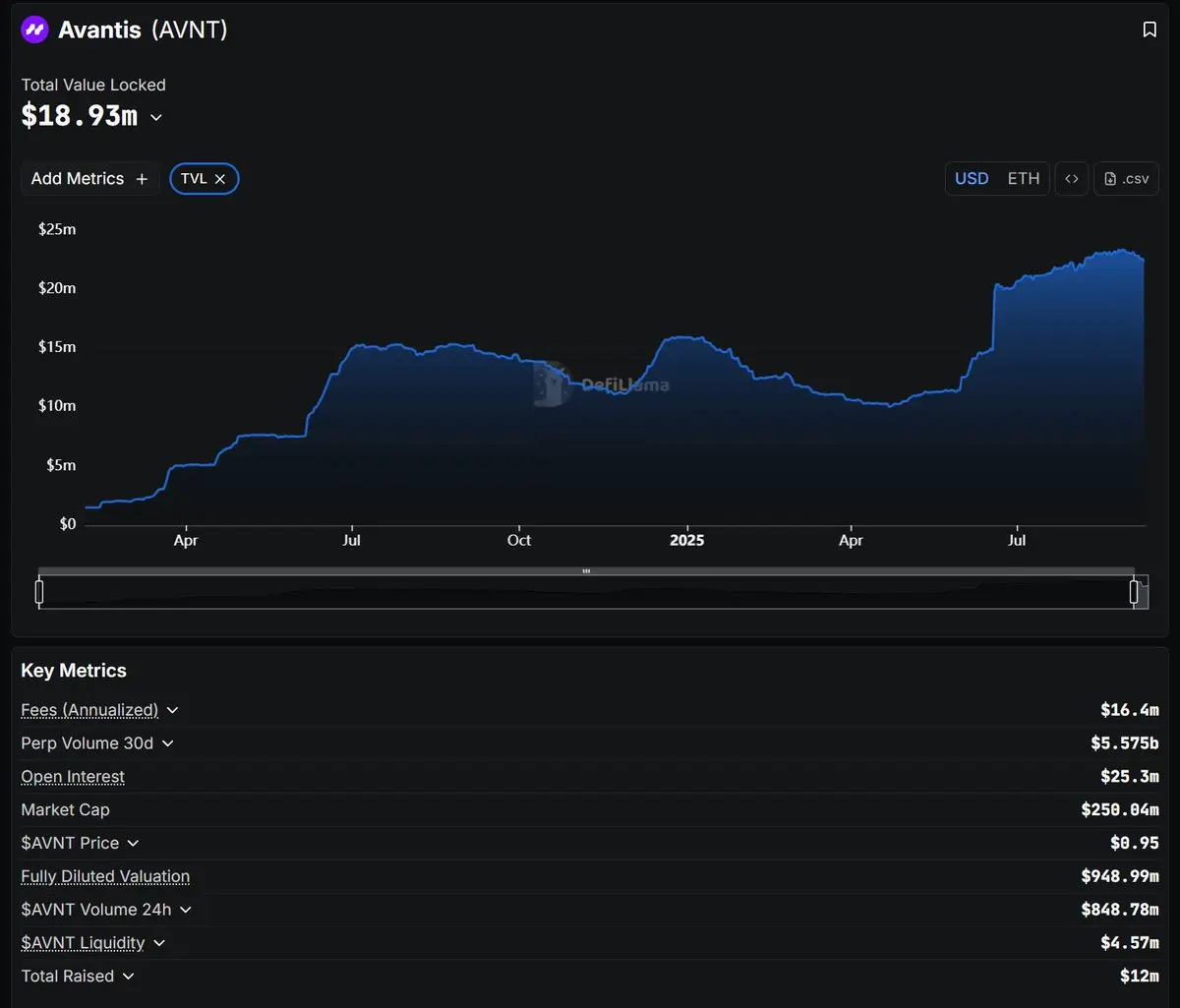This screenshot has width=1180, height=1008.
Task: Click the $25m y-axis label
Action: point(57,229)
